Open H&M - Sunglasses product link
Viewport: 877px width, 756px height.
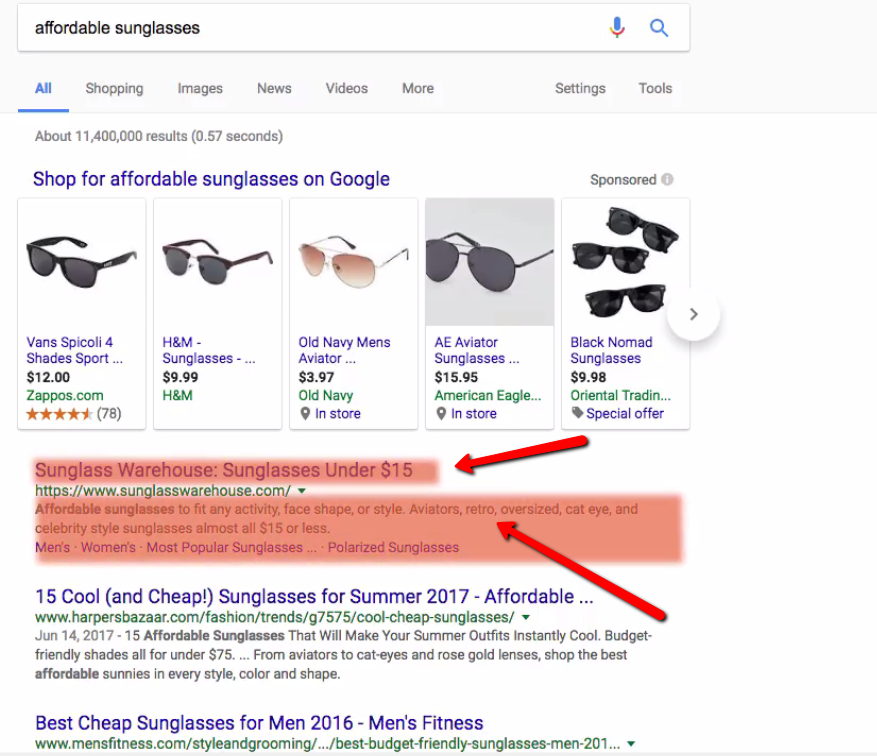[209, 350]
